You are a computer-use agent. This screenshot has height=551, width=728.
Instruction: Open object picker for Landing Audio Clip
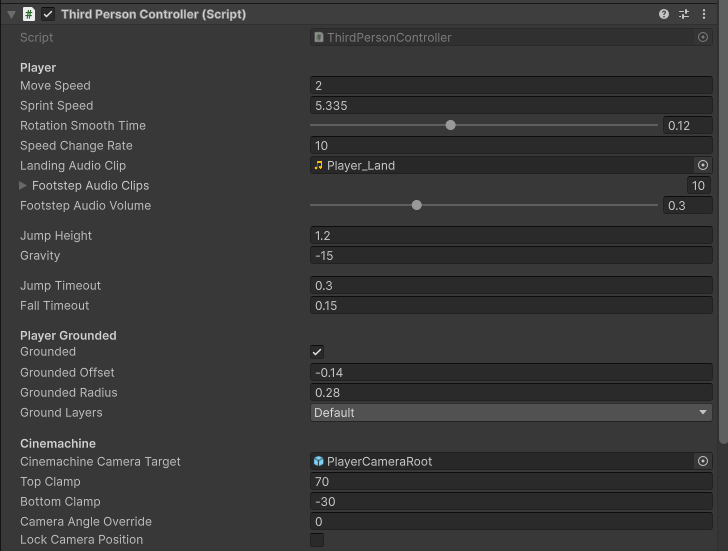click(x=703, y=165)
